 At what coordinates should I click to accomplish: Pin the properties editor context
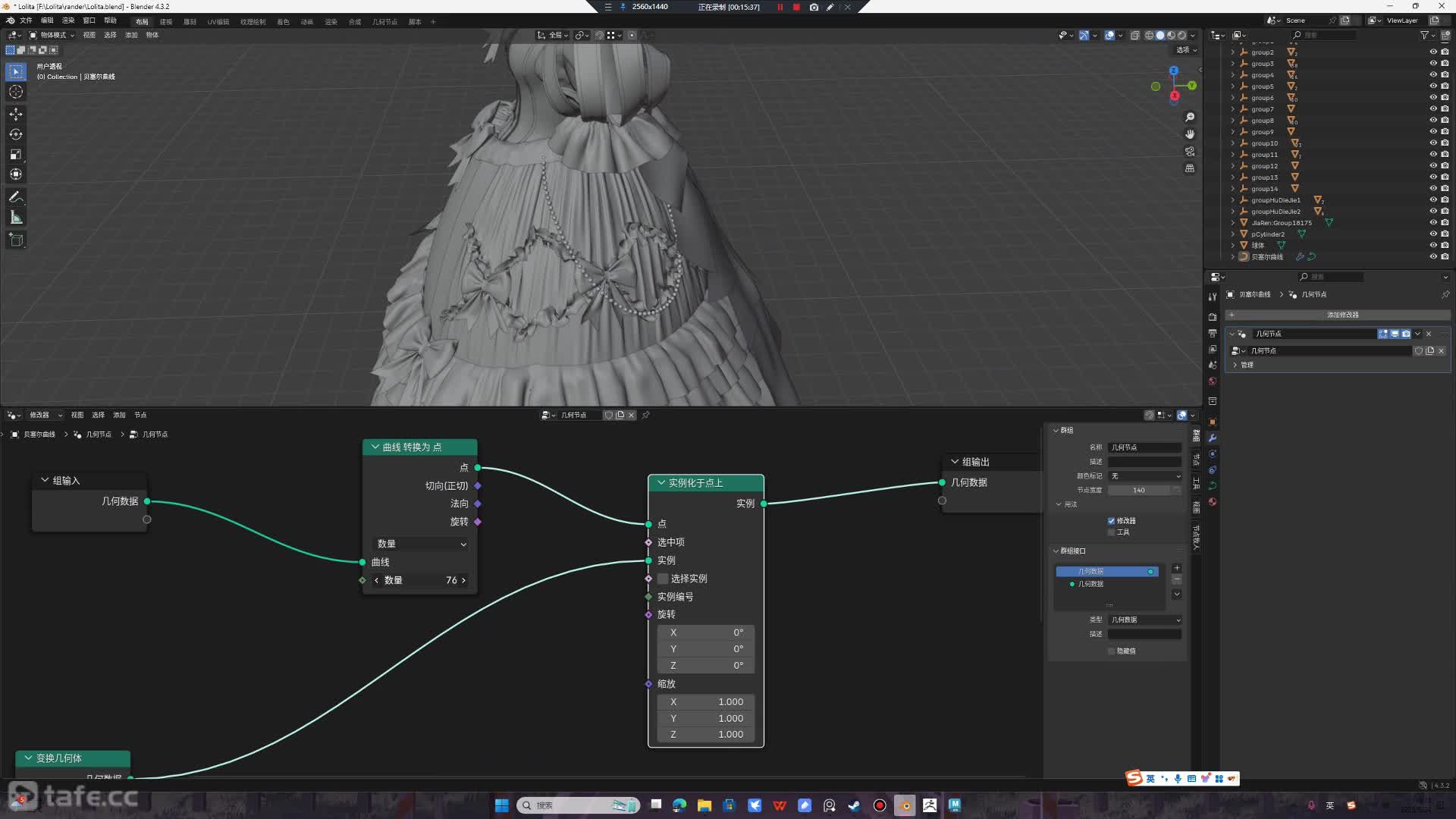pos(1445,294)
